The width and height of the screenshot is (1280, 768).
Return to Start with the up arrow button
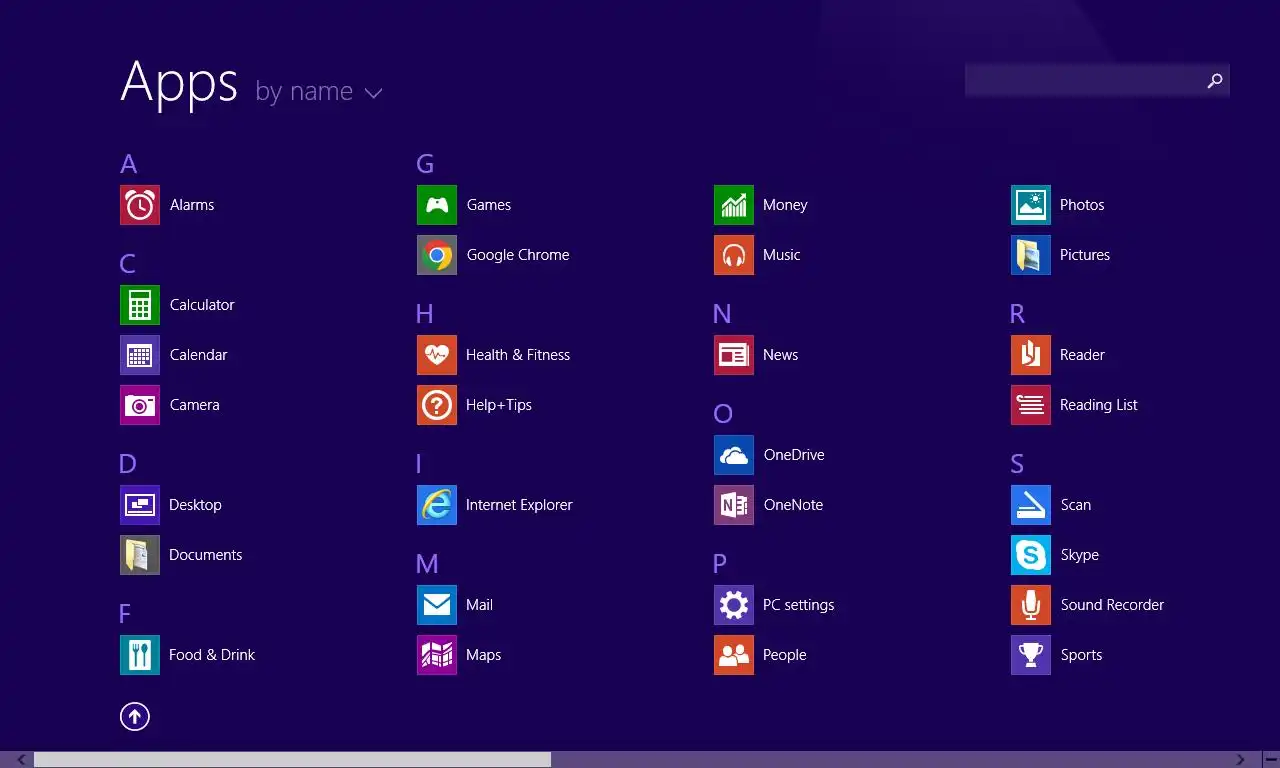(135, 716)
